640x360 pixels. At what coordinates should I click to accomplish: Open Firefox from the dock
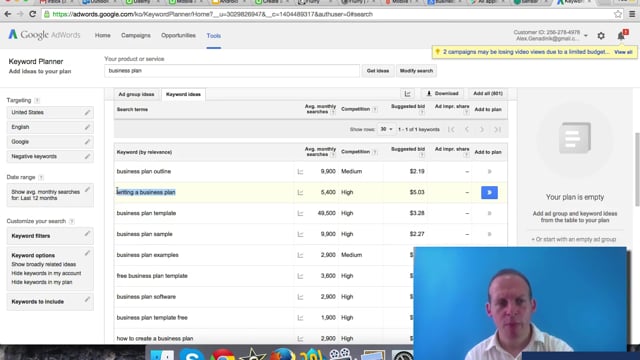tap(282, 354)
